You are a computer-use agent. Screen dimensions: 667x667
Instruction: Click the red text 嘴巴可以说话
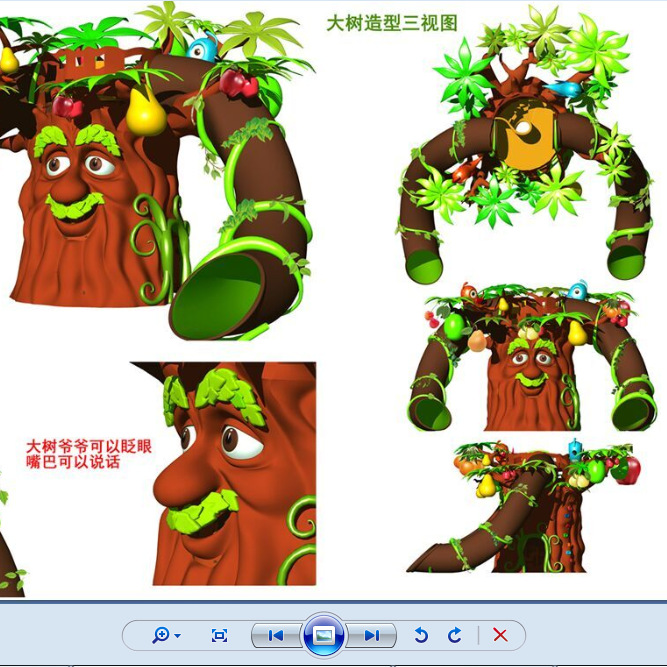(73, 462)
